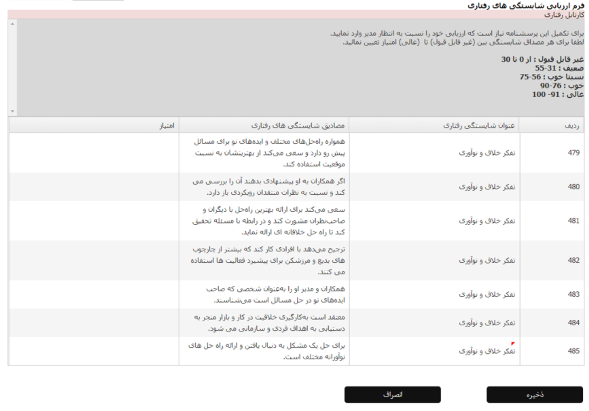Click the scale line نسبتا خوب : 56-75
The image size is (589, 411).
point(552,77)
